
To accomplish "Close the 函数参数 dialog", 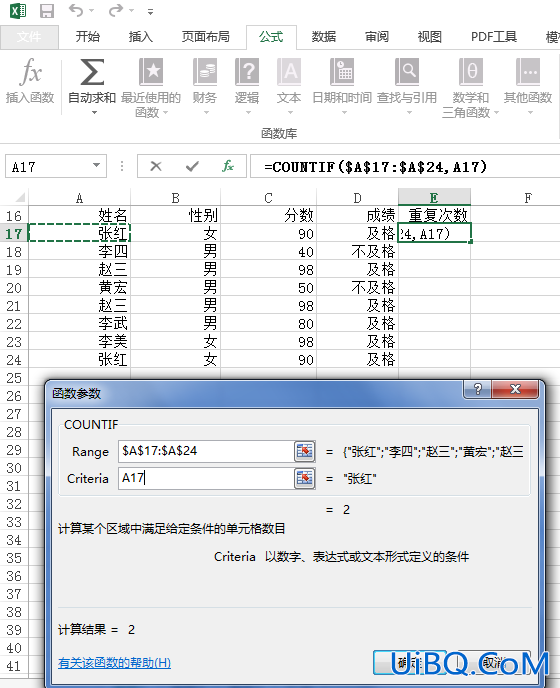I will pos(515,389).
